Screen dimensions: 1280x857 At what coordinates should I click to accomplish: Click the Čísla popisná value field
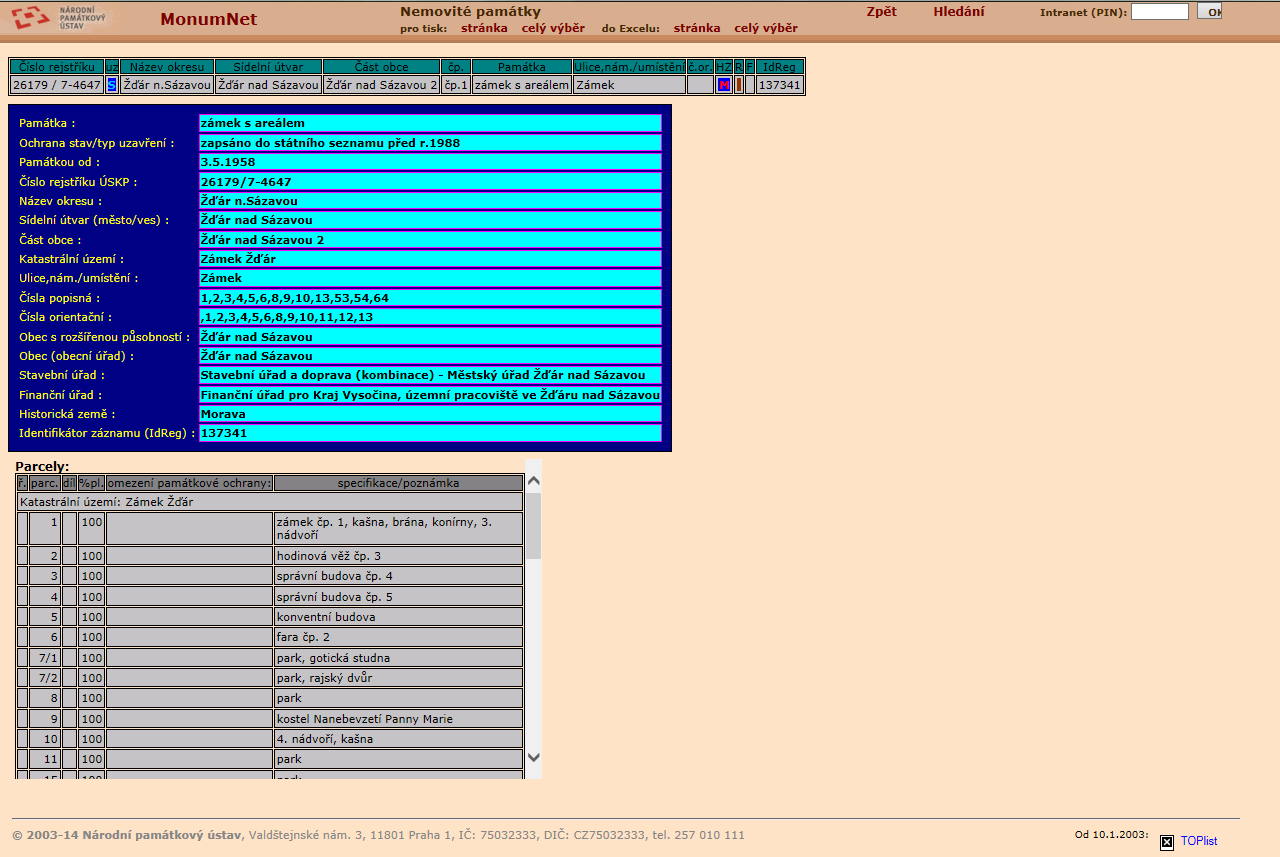pos(430,298)
